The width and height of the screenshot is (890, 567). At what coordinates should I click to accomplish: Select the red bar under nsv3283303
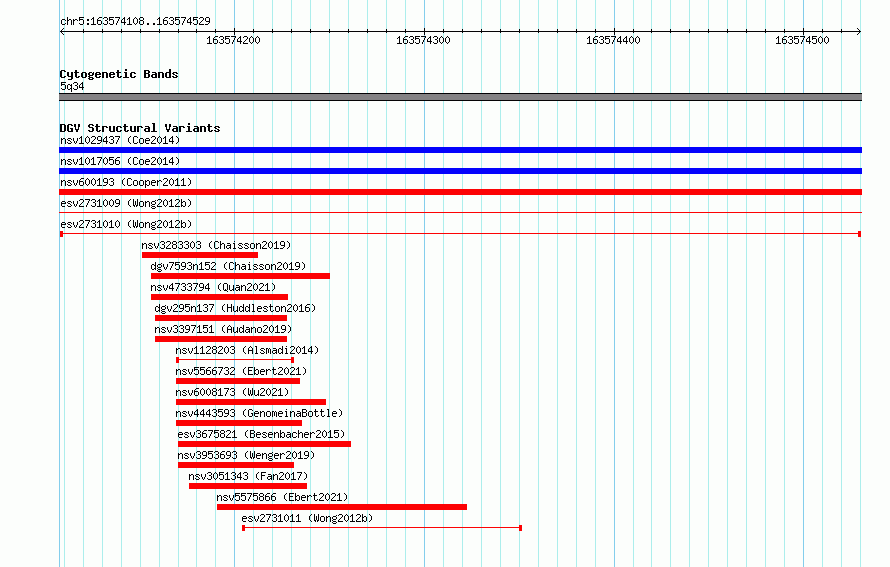[x=200, y=255]
